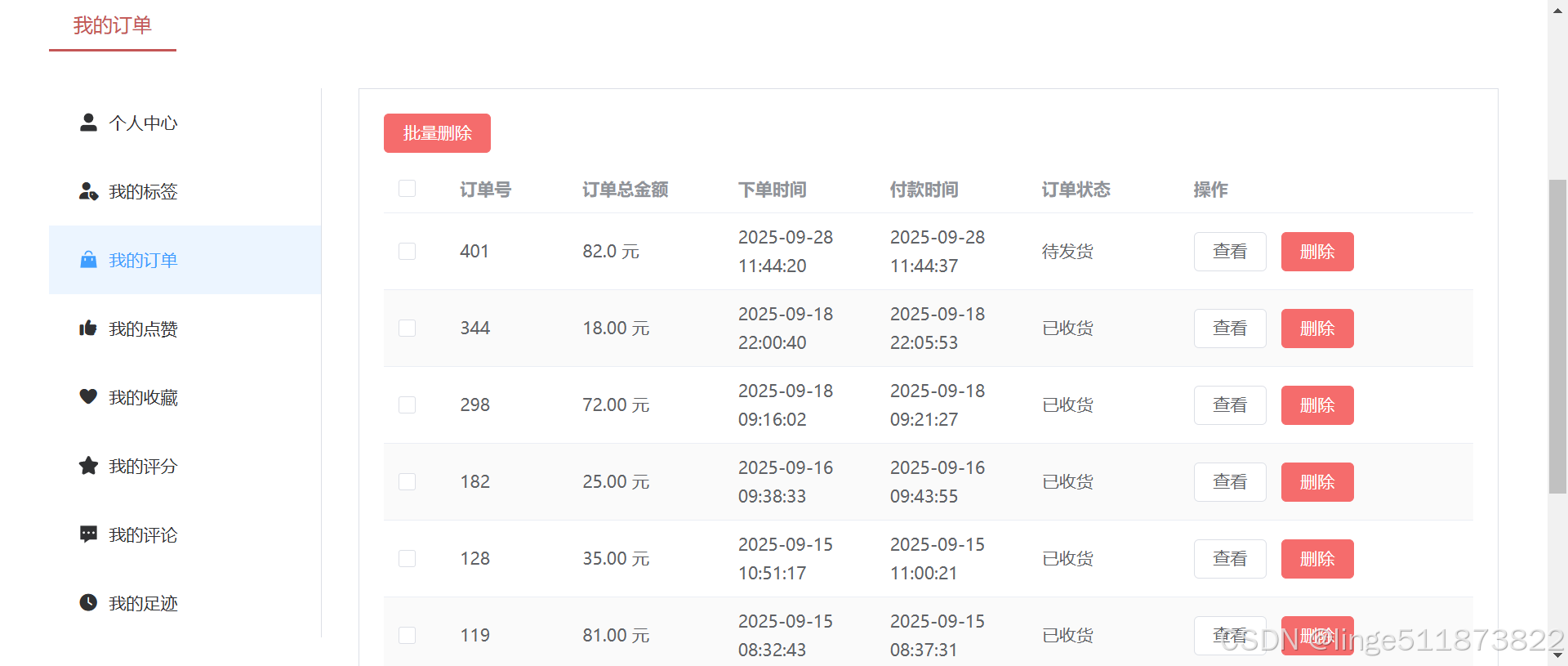Click 查看 in order 128 row
The width and height of the screenshot is (1568, 666).
[x=1230, y=559]
